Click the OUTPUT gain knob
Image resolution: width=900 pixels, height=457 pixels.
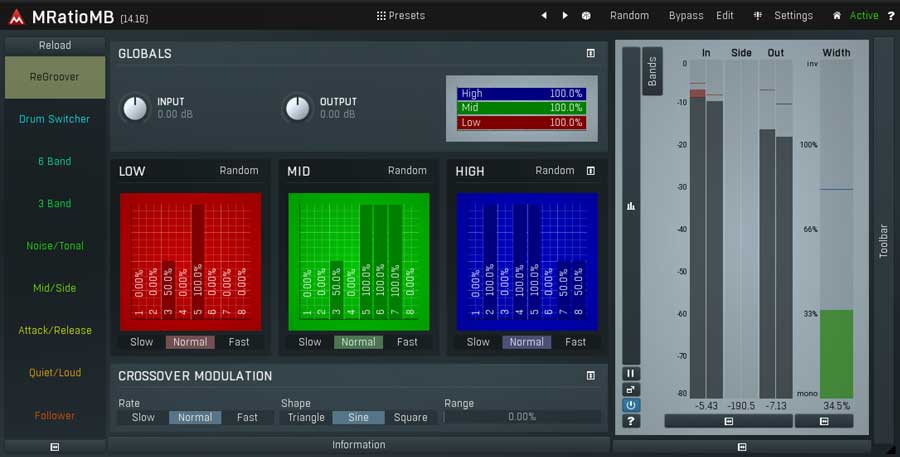point(297,108)
